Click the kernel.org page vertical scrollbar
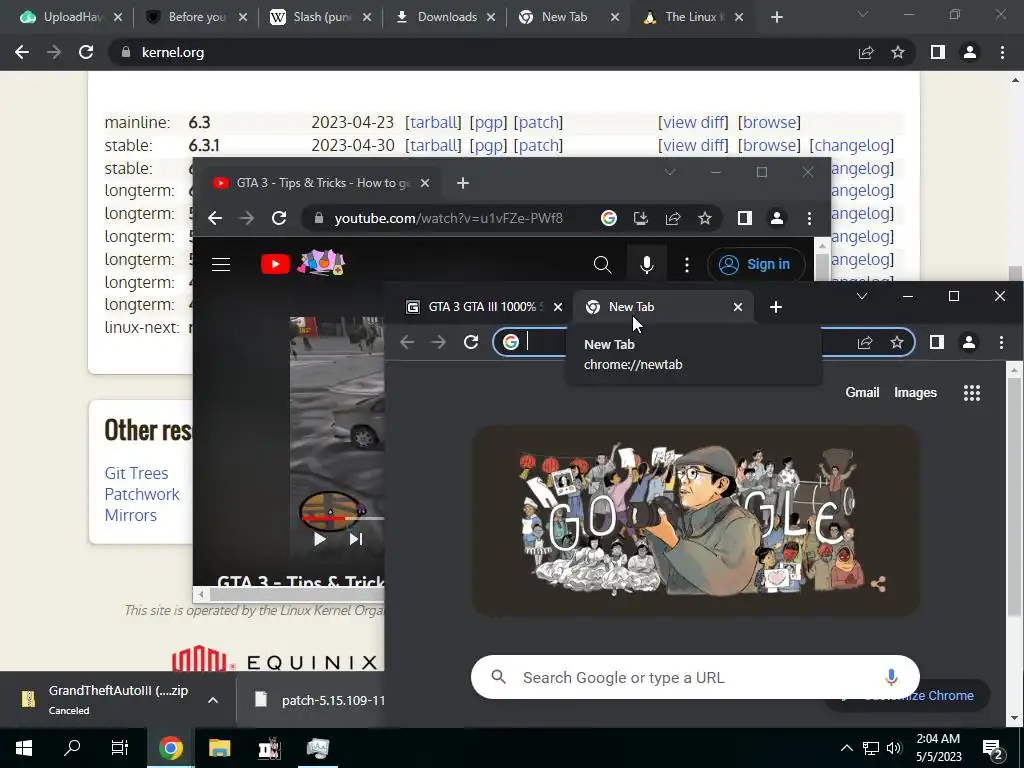 tap(1015, 274)
